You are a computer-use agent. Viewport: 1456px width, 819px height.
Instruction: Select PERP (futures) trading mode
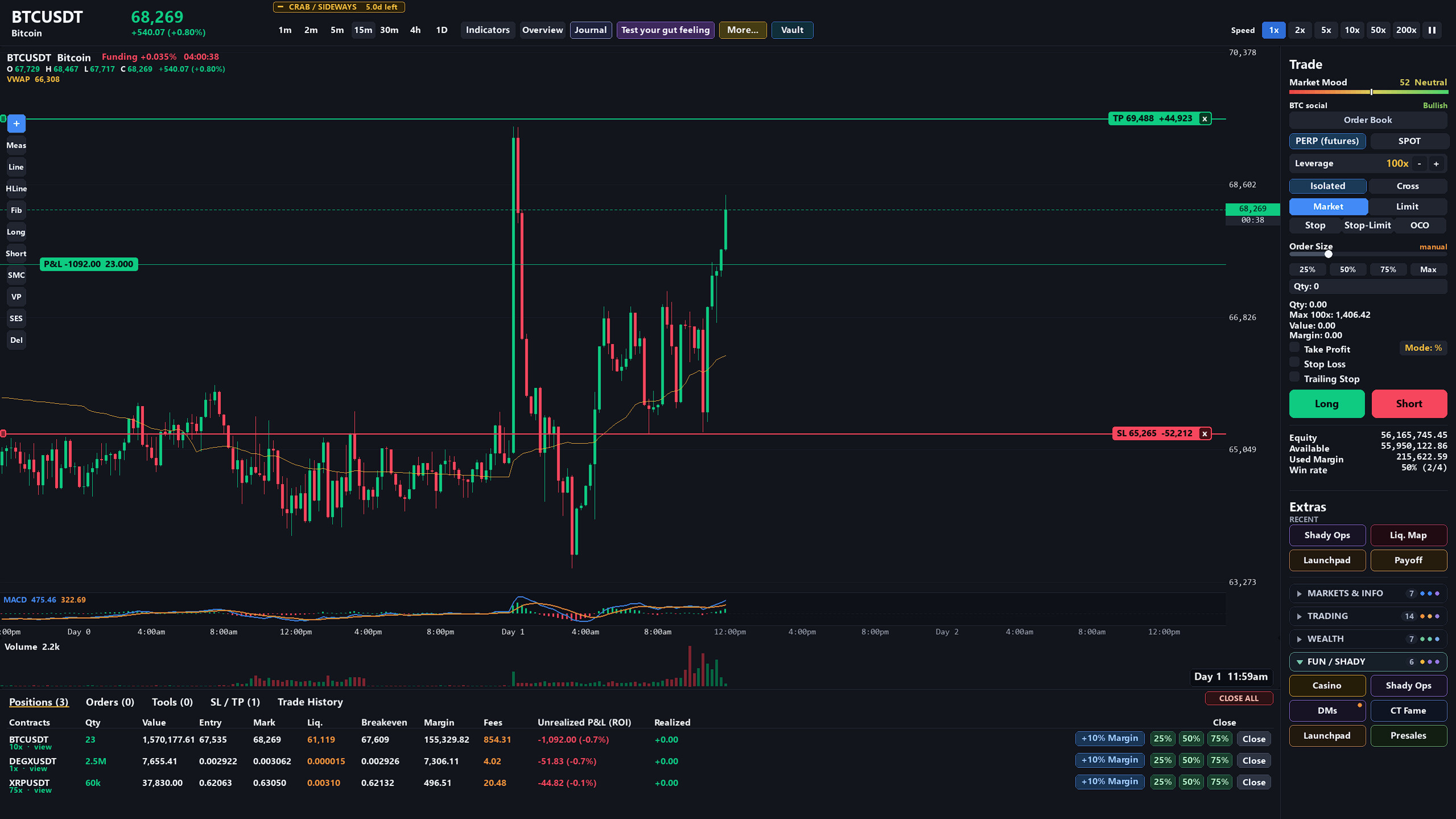(1327, 141)
